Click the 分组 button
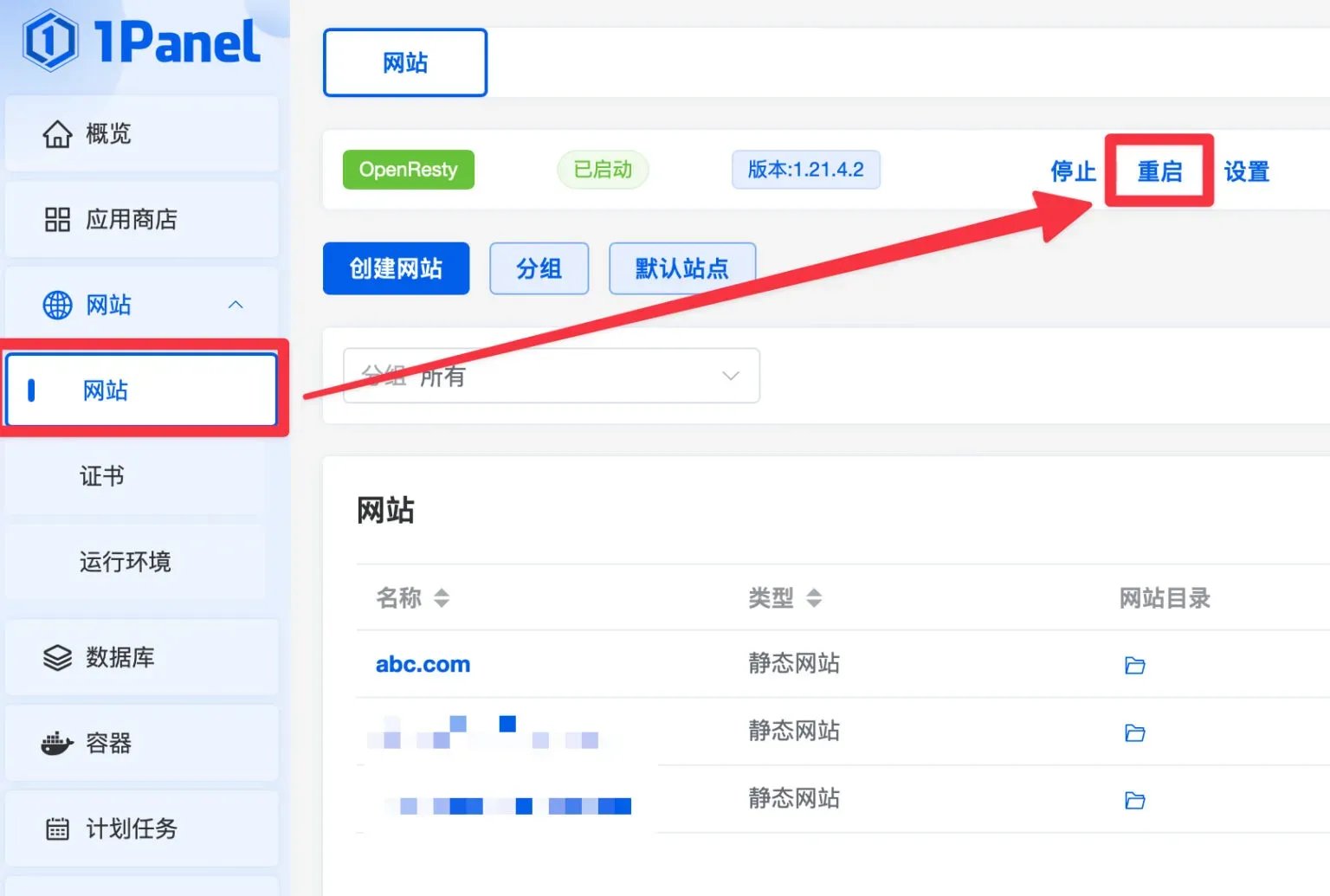This screenshot has width=1330, height=896. tap(539, 268)
